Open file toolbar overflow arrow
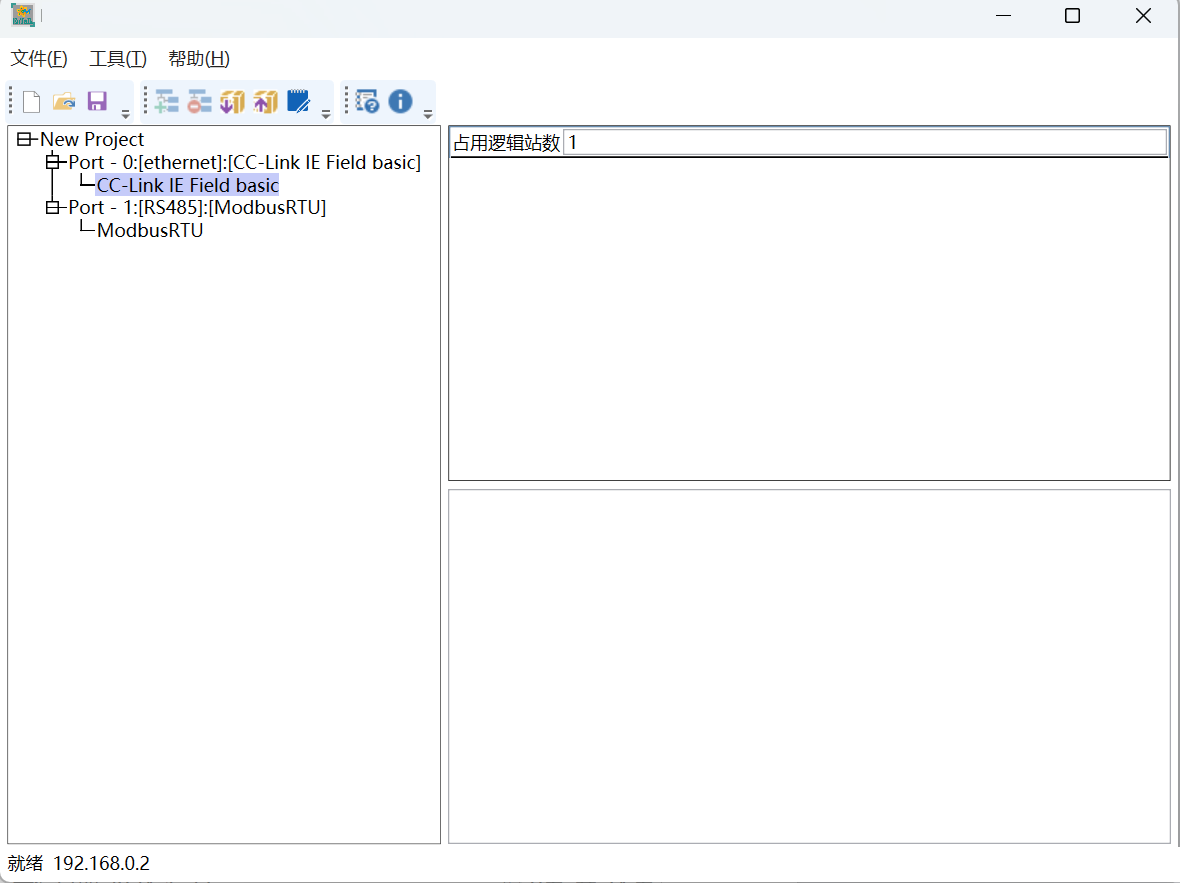The image size is (1180, 883). pos(126,114)
